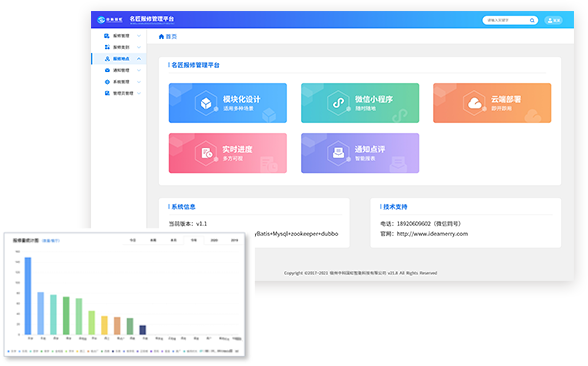This screenshot has width=588, height=366.
Task: Expand the 管理员管理 chevron
Action: tap(139, 93)
